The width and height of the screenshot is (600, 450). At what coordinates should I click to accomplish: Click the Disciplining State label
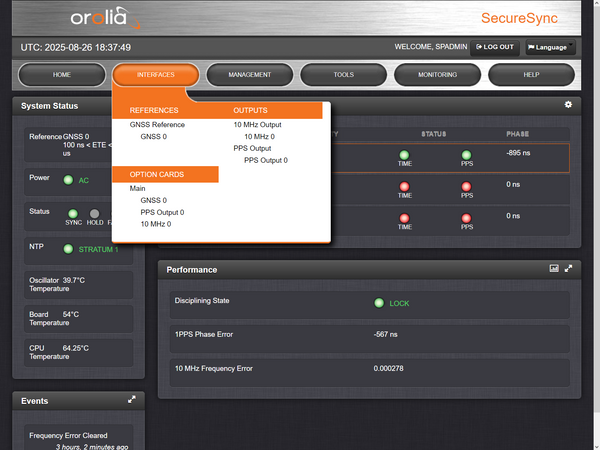coord(202,301)
